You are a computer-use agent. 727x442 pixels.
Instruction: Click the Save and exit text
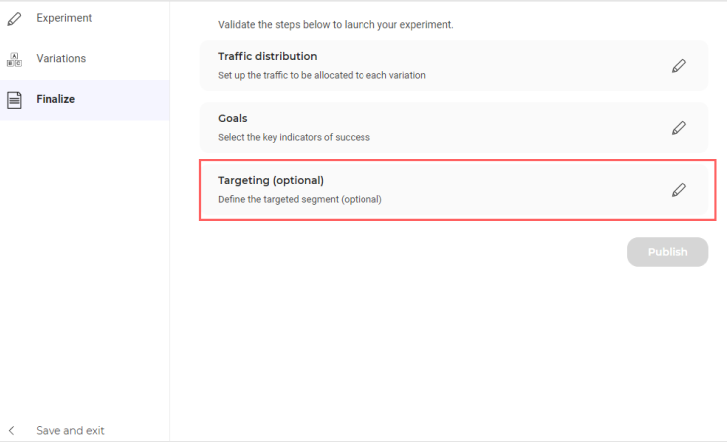pyautogui.click(x=70, y=430)
